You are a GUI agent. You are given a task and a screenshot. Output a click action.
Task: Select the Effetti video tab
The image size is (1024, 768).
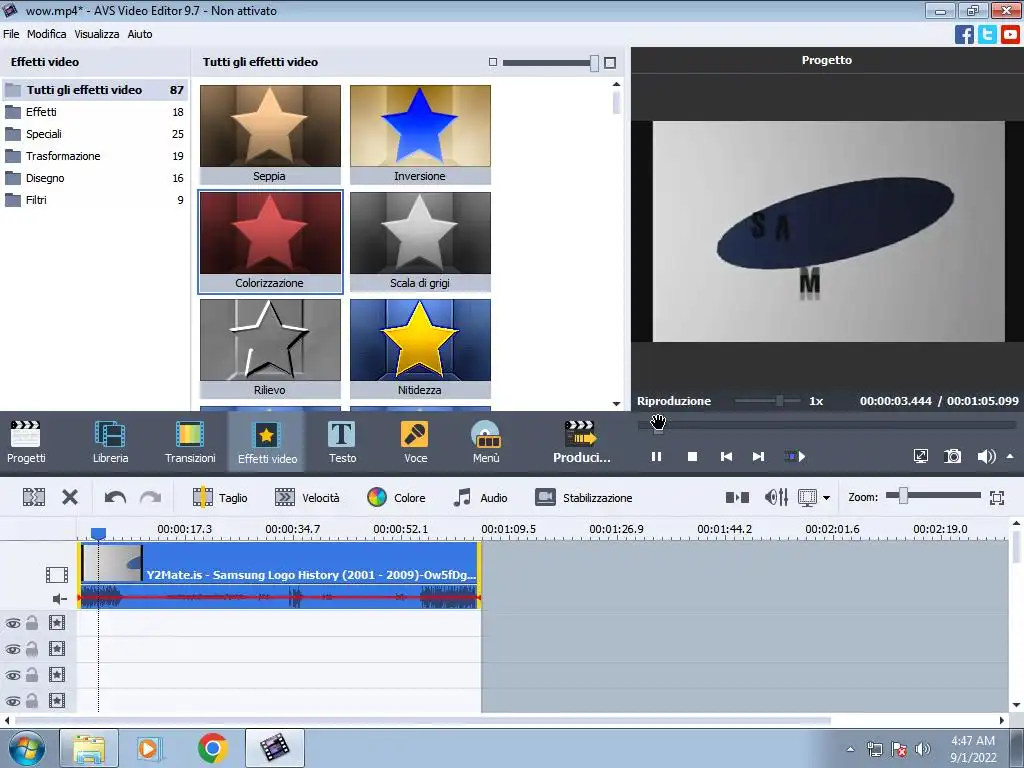coord(267,441)
